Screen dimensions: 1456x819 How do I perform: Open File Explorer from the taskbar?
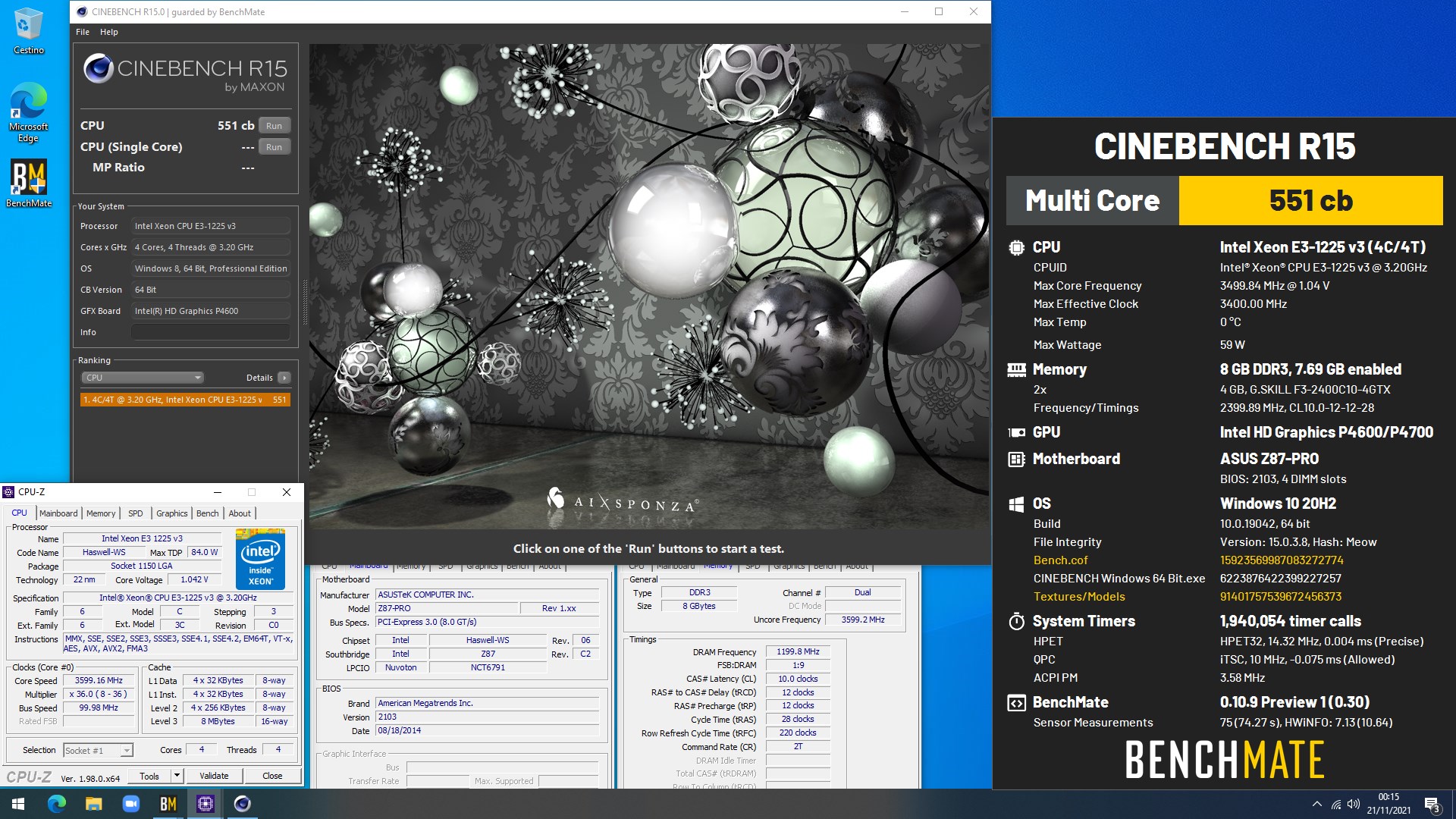click(x=93, y=804)
